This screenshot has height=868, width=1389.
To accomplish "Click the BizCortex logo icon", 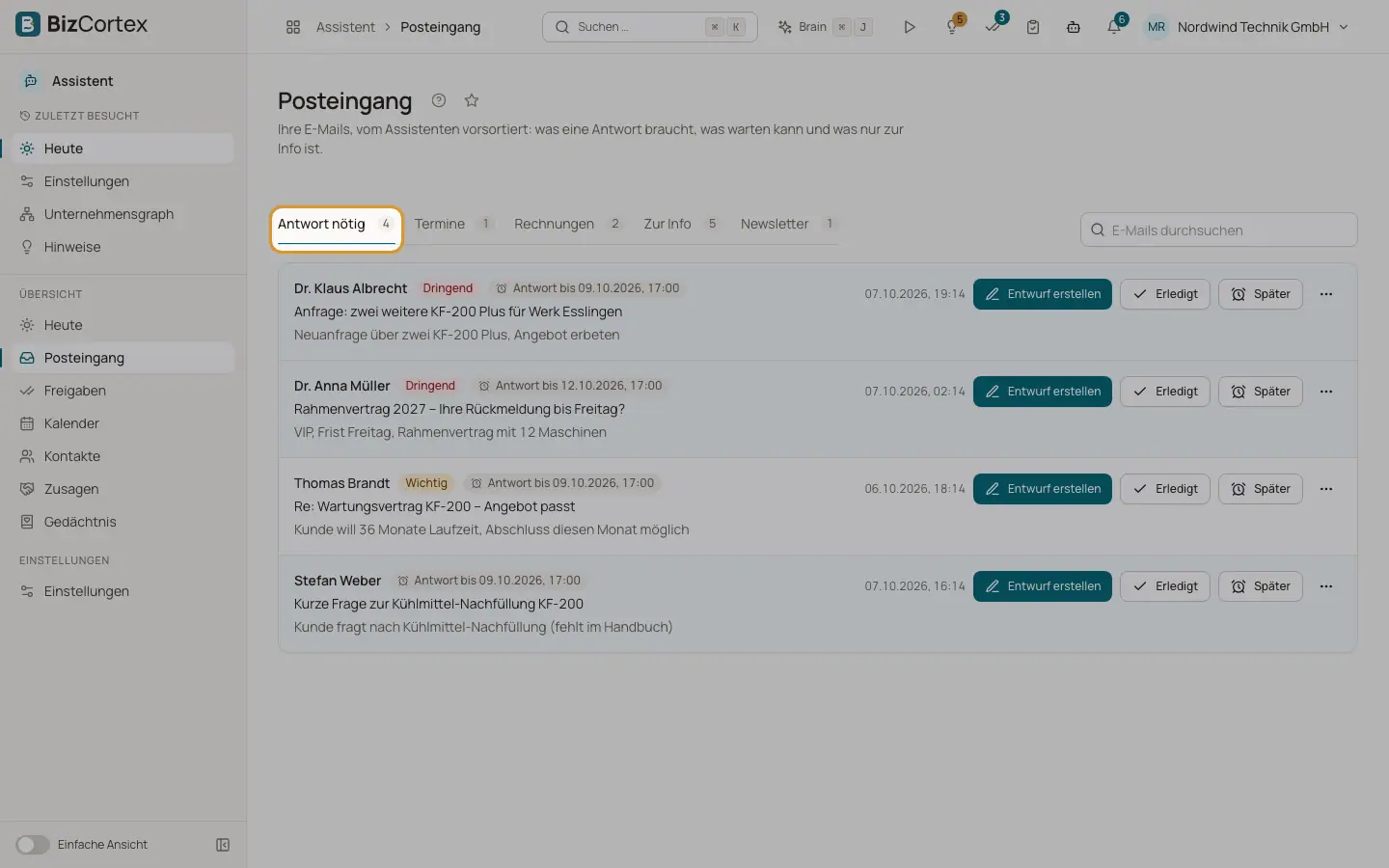I will click(28, 24).
